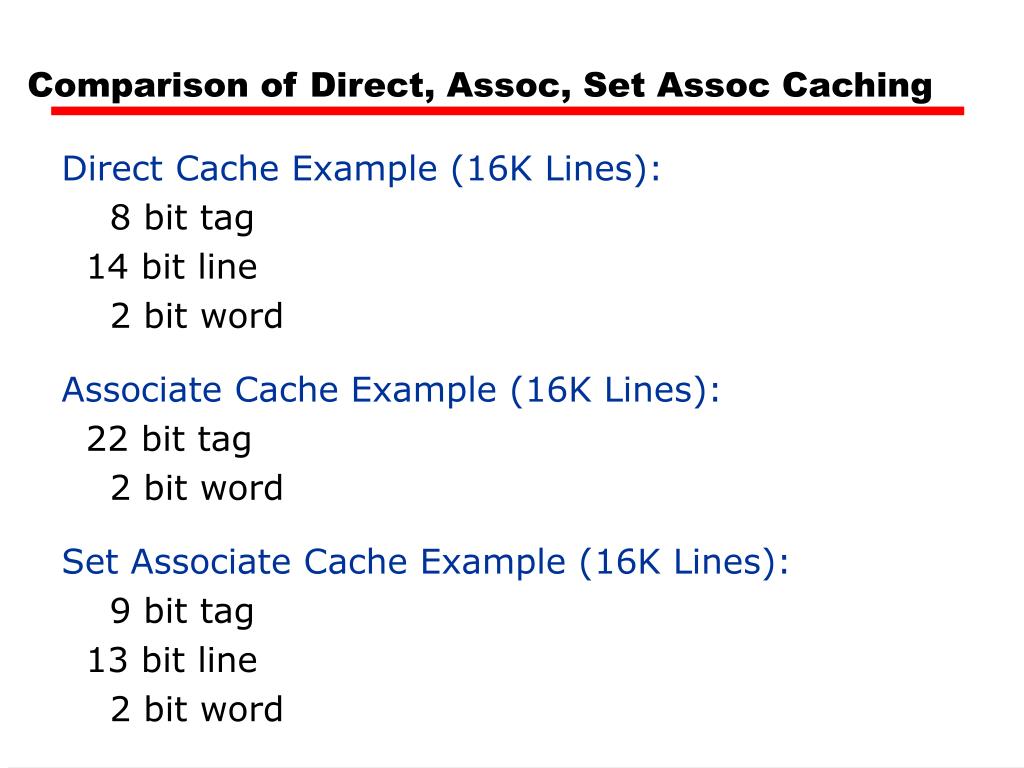1024x768 pixels.
Task: Click the number '22' in the tag line
Action: [x=107, y=439]
